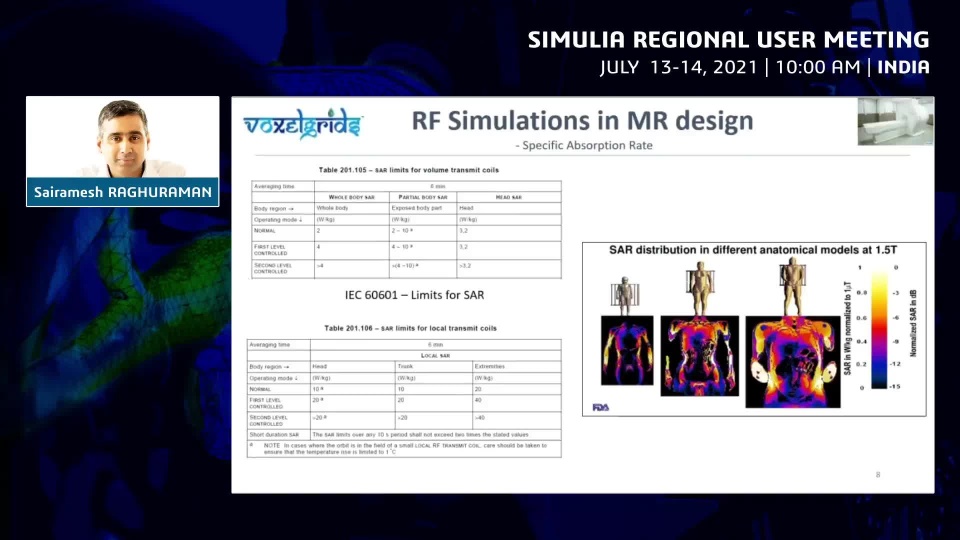Viewport: 960px width, 540px height.
Task: Click the 'WHOLE BODY SAR' column header
Action: [351, 197]
